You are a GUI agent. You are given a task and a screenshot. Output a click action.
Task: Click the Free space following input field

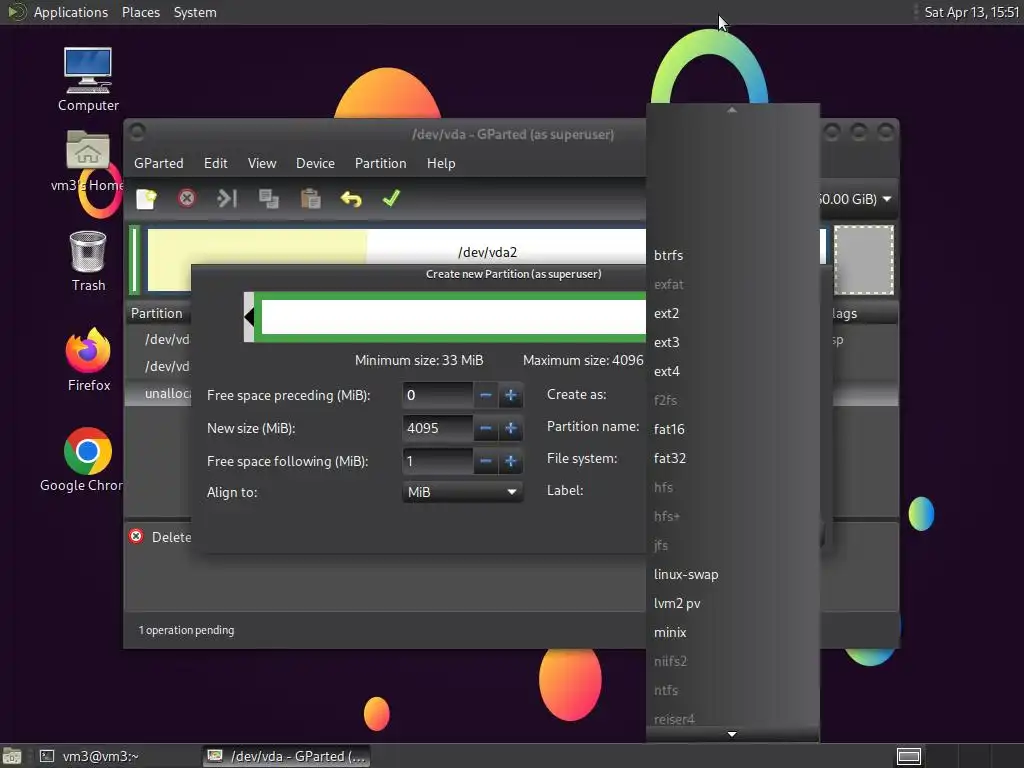tap(438, 461)
